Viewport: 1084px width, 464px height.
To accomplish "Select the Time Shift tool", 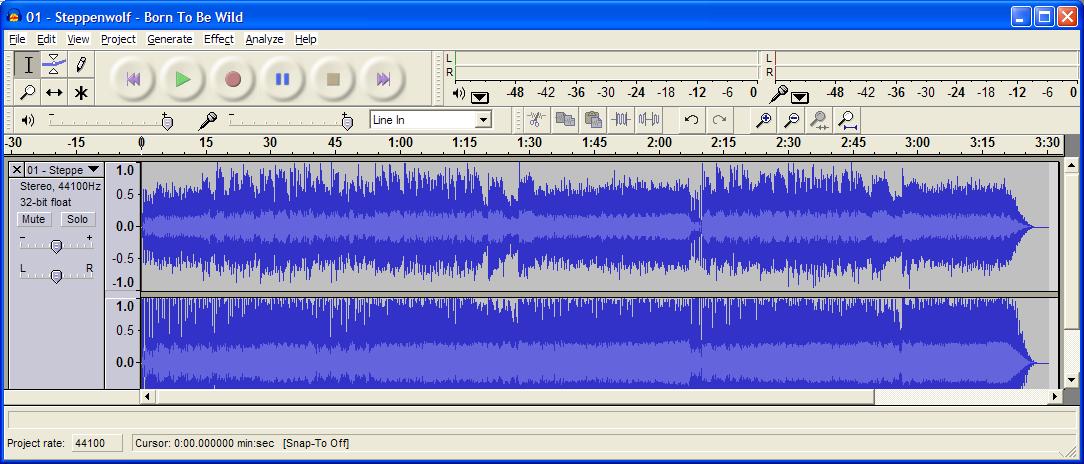I will coord(54,92).
